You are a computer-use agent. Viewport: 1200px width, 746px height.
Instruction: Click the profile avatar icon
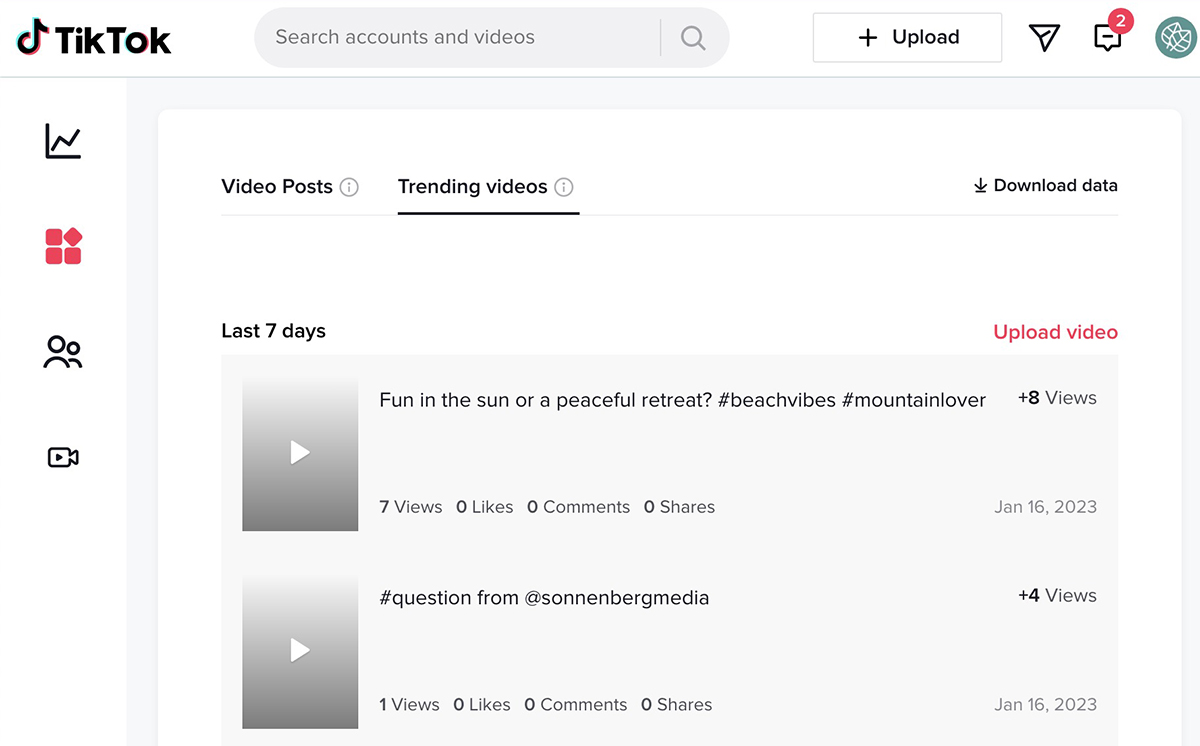(x=1175, y=38)
